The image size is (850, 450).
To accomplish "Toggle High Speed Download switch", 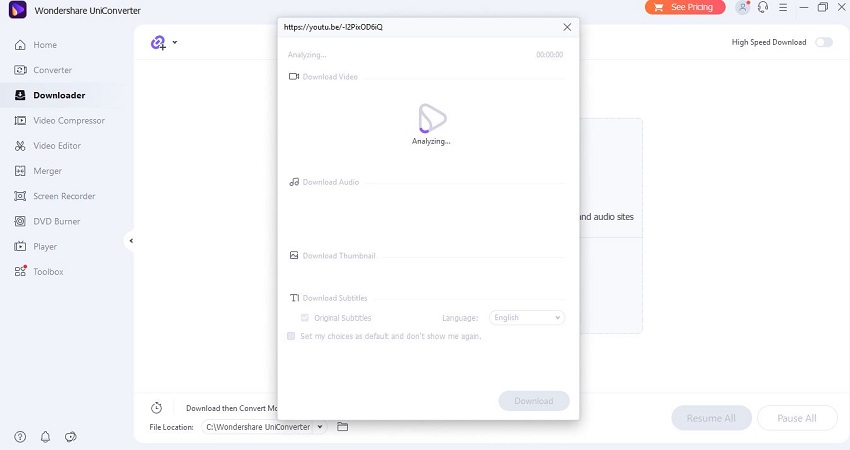I will [824, 42].
